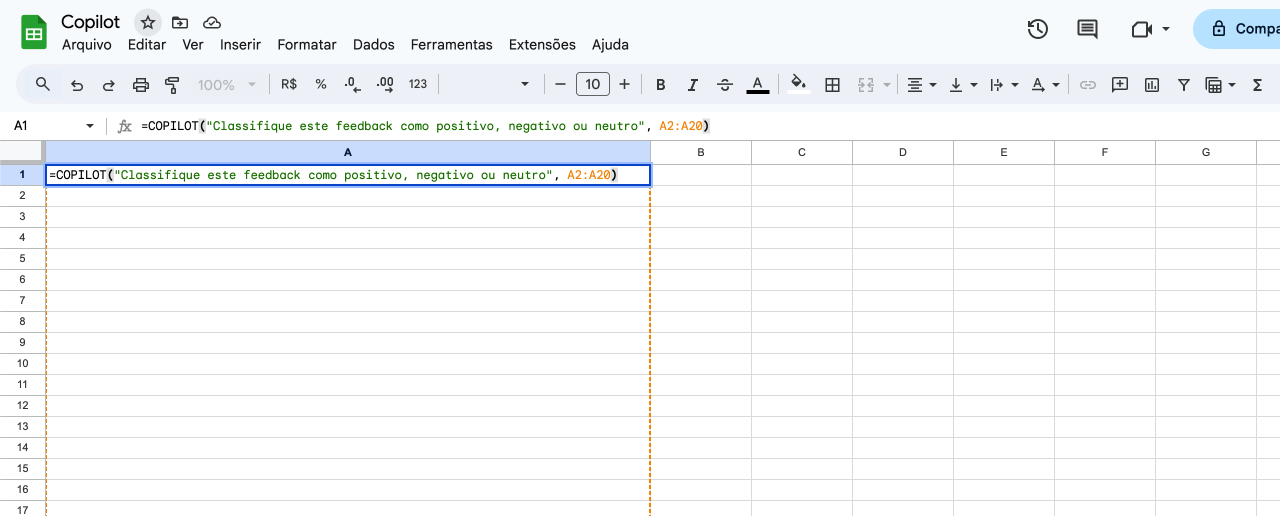Click the insert comment icon
The height and width of the screenshot is (516, 1280).
pyautogui.click(x=1120, y=85)
